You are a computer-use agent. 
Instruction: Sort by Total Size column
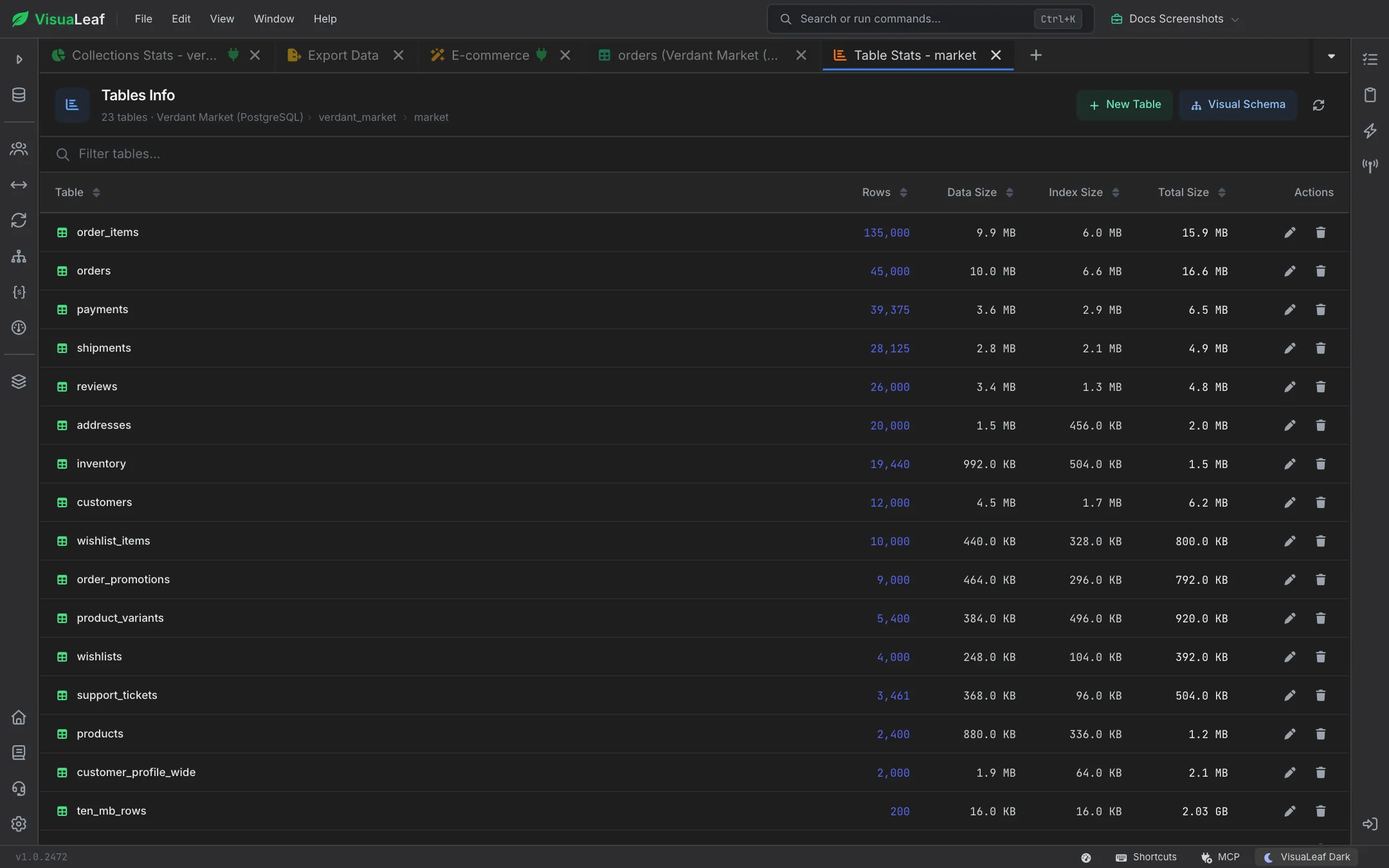point(1192,192)
